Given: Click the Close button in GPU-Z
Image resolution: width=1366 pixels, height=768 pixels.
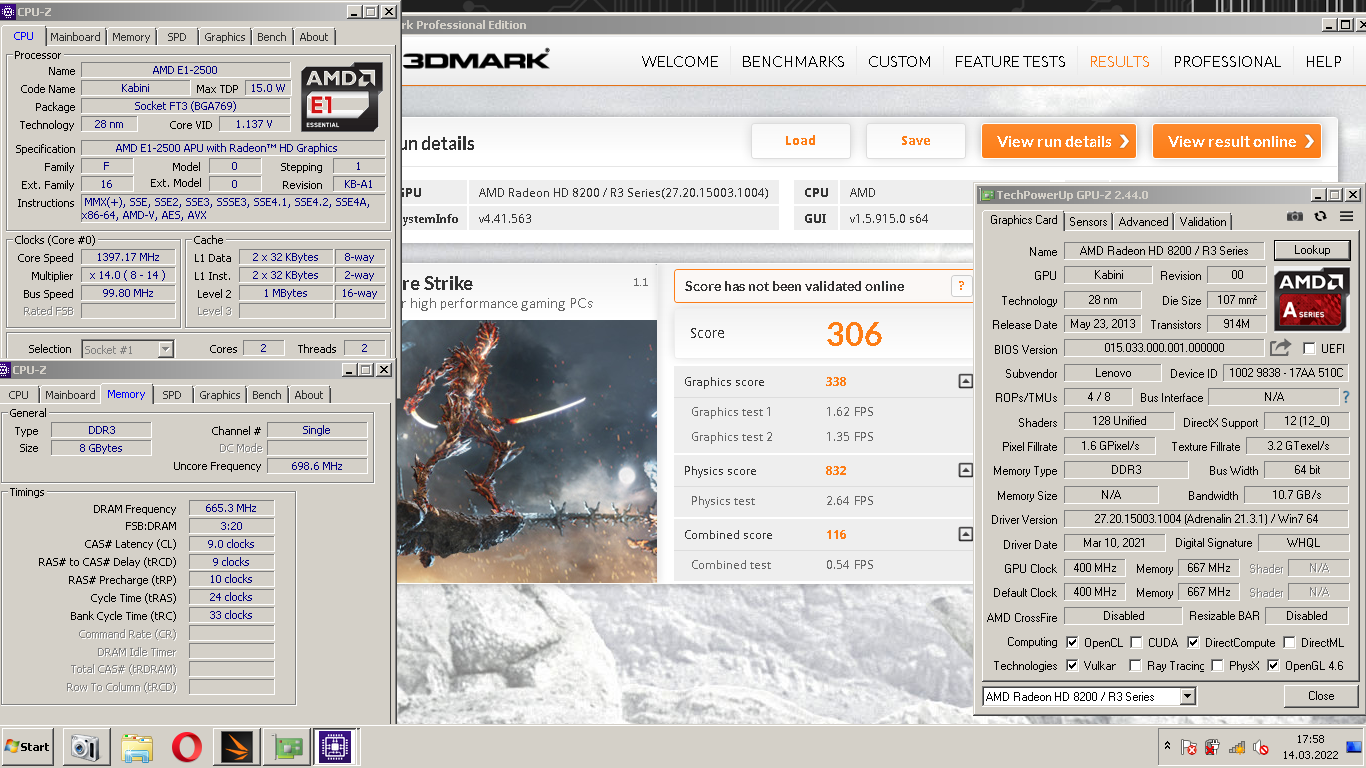Looking at the screenshot, I should pos(1321,696).
